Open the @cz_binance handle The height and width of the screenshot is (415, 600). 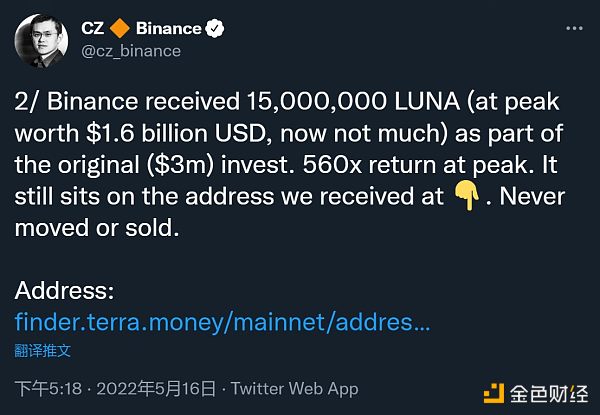(x=132, y=50)
